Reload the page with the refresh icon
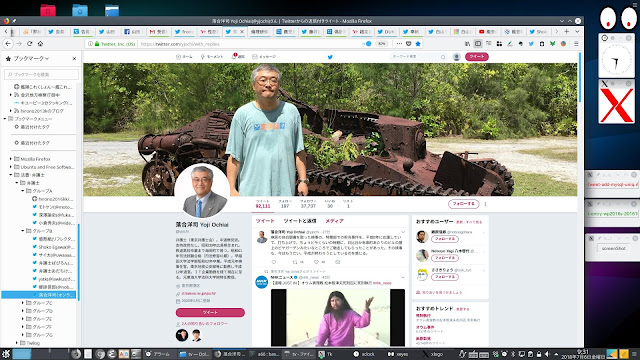The width and height of the screenshot is (640, 360). click(29, 44)
